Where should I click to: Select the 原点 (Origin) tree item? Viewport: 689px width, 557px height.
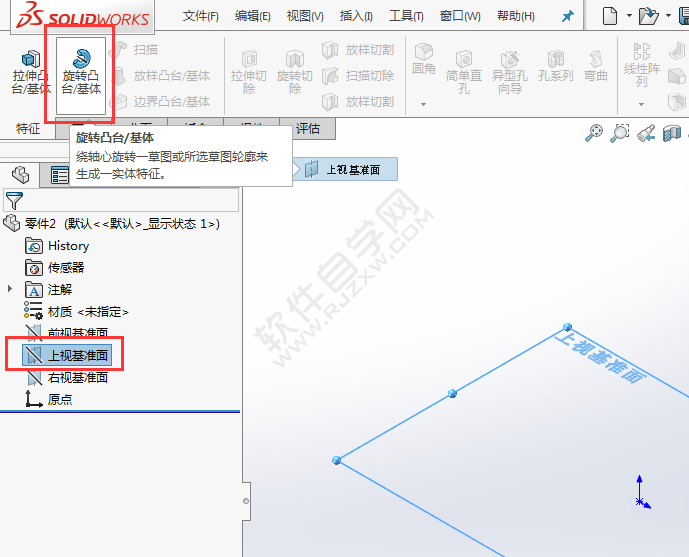click(x=48, y=399)
